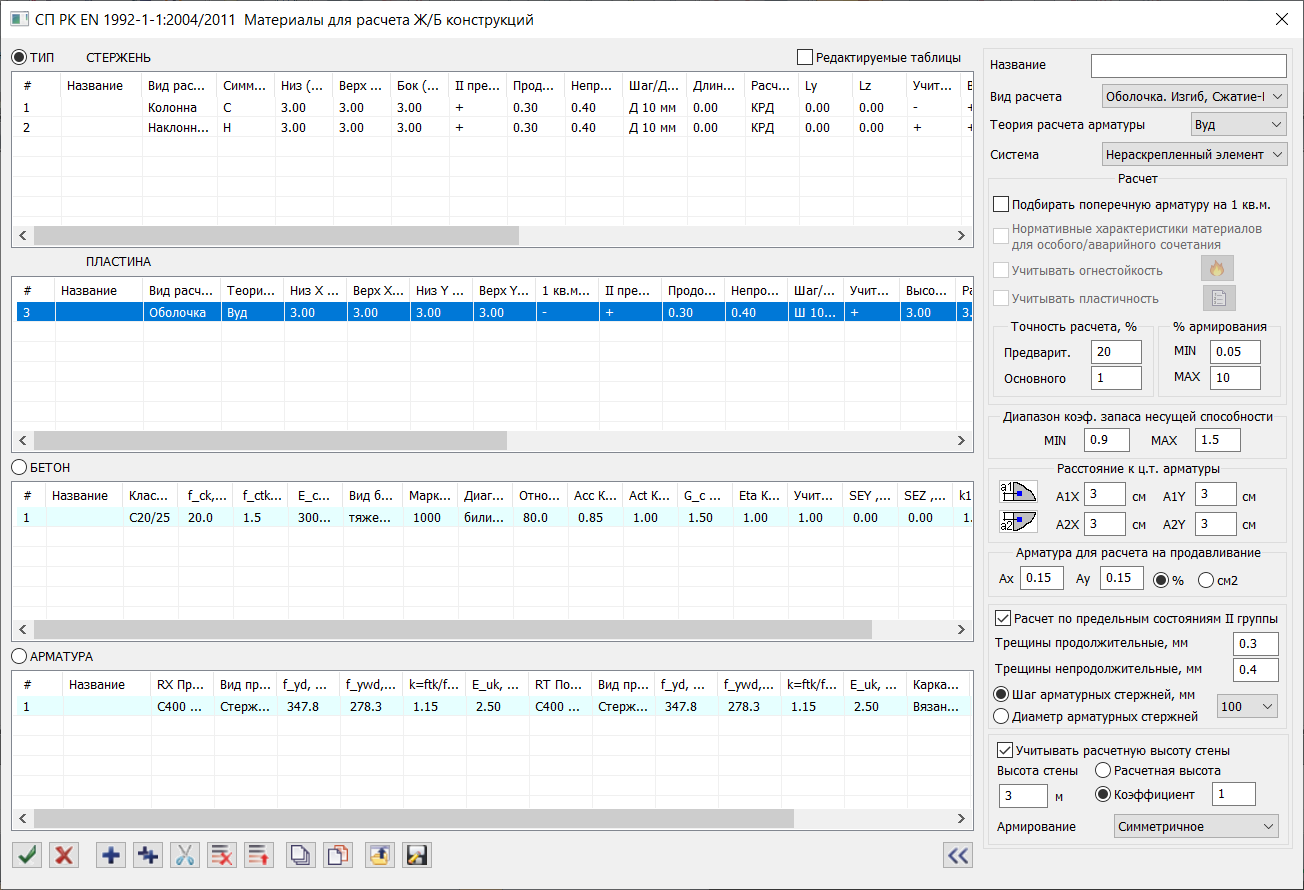1304x890 pixels.
Task: Open the Вид расчета dropdown
Action: click(1193, 97)
